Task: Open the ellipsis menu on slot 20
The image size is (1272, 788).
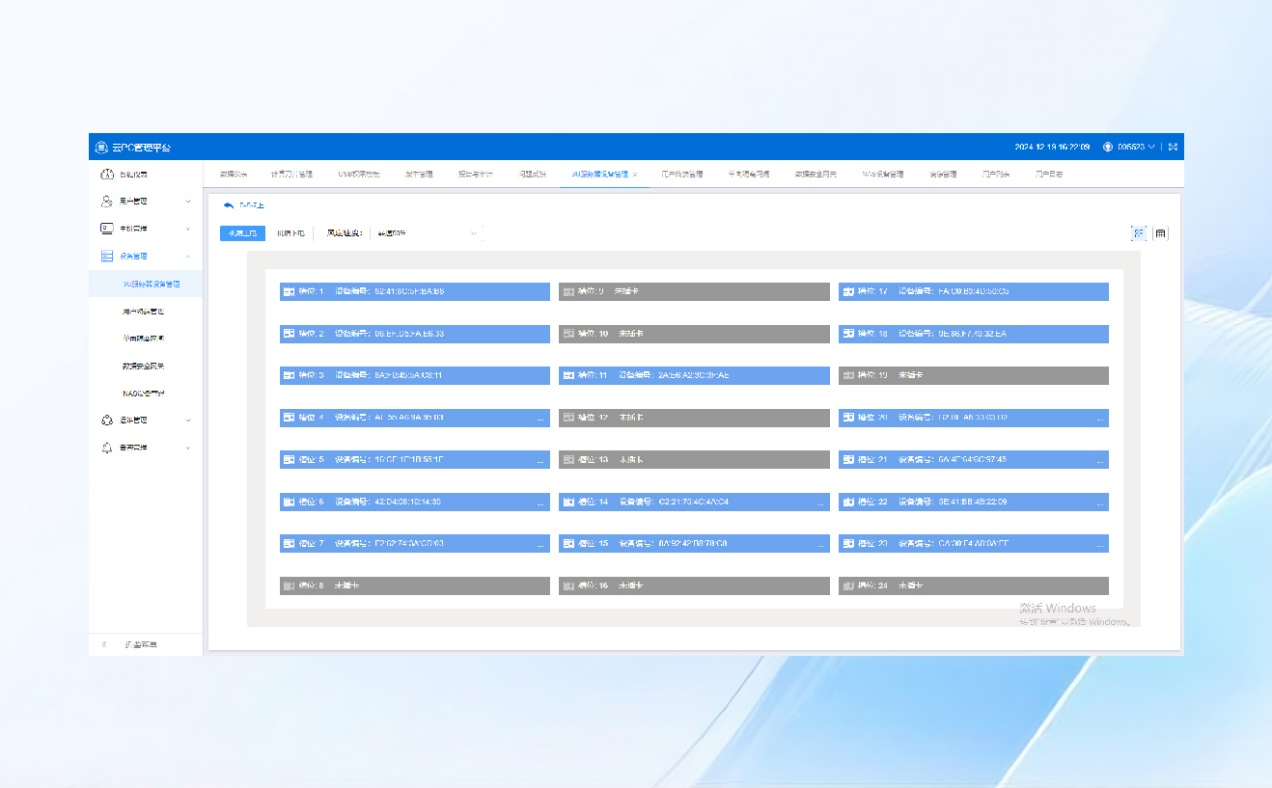Action: (1100, 419)
